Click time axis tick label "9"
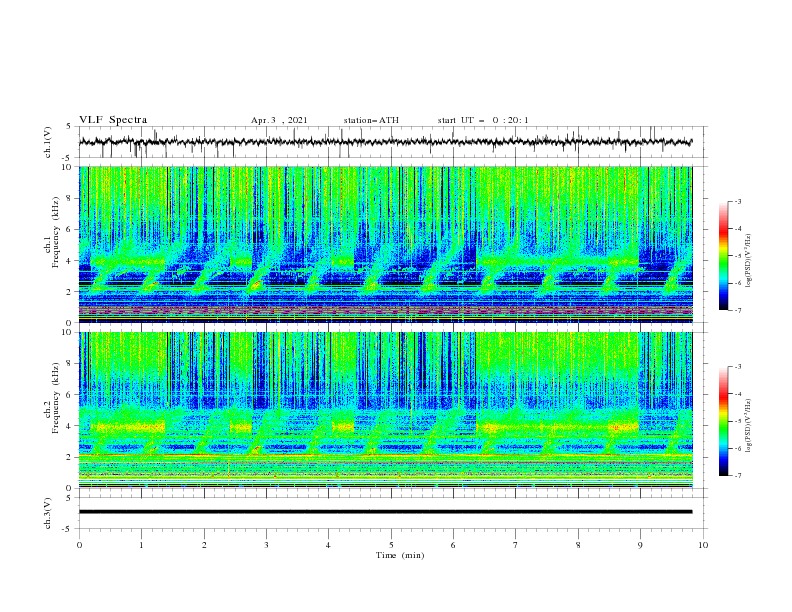The image size is (792, 612). 640,545
